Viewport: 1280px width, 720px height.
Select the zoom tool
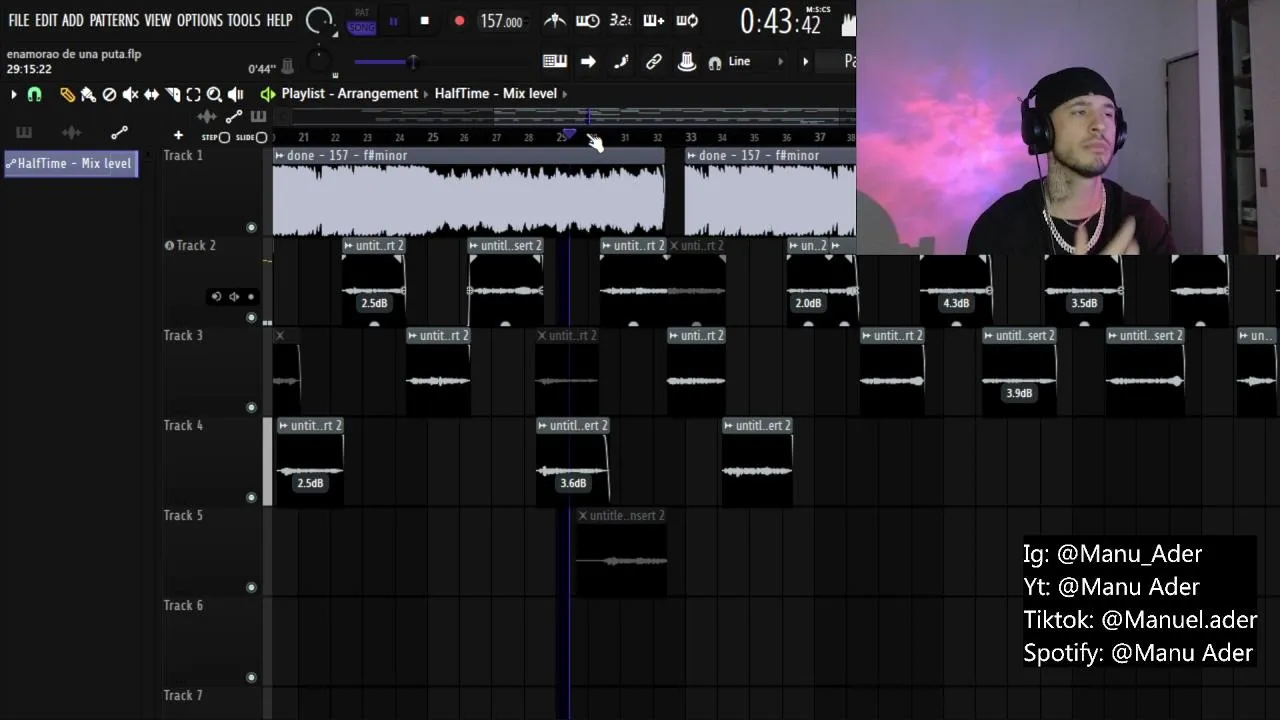[x=214, y=95]
